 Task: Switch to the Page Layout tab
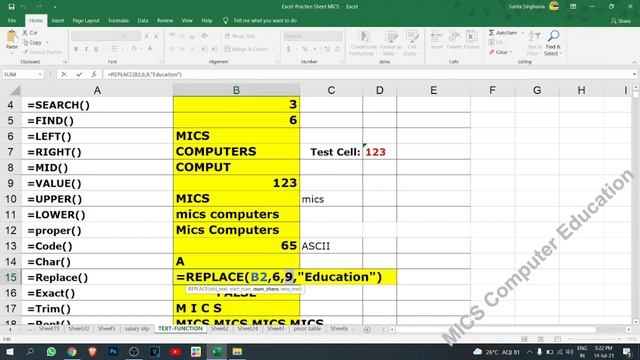[86, 20]
